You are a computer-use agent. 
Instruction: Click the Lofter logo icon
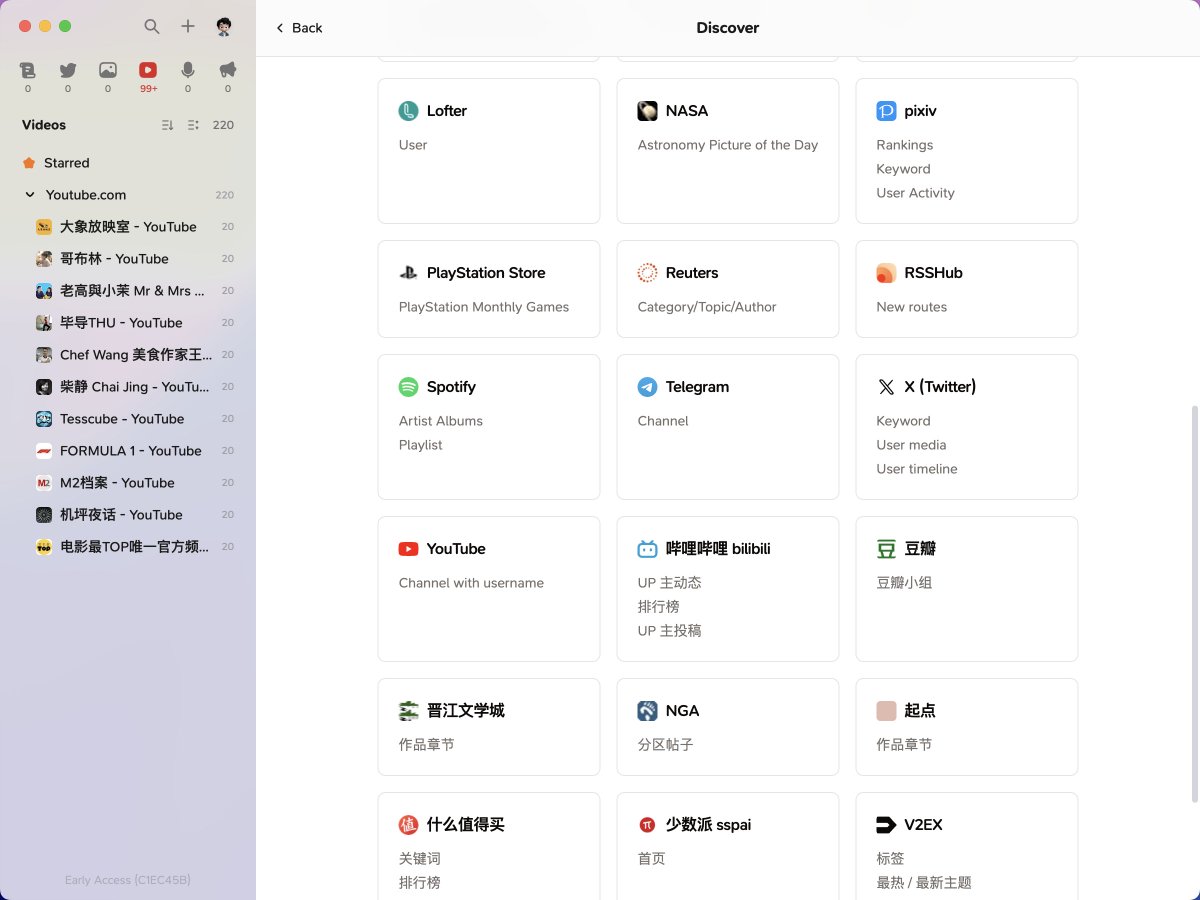point(408,111)
